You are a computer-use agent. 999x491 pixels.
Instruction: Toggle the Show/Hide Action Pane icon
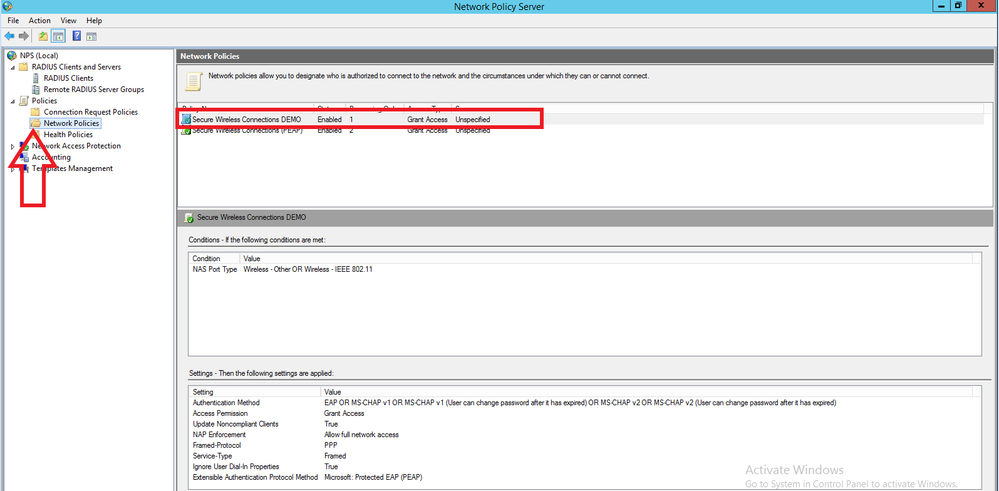pyautogui.click(x=91, y=36)
